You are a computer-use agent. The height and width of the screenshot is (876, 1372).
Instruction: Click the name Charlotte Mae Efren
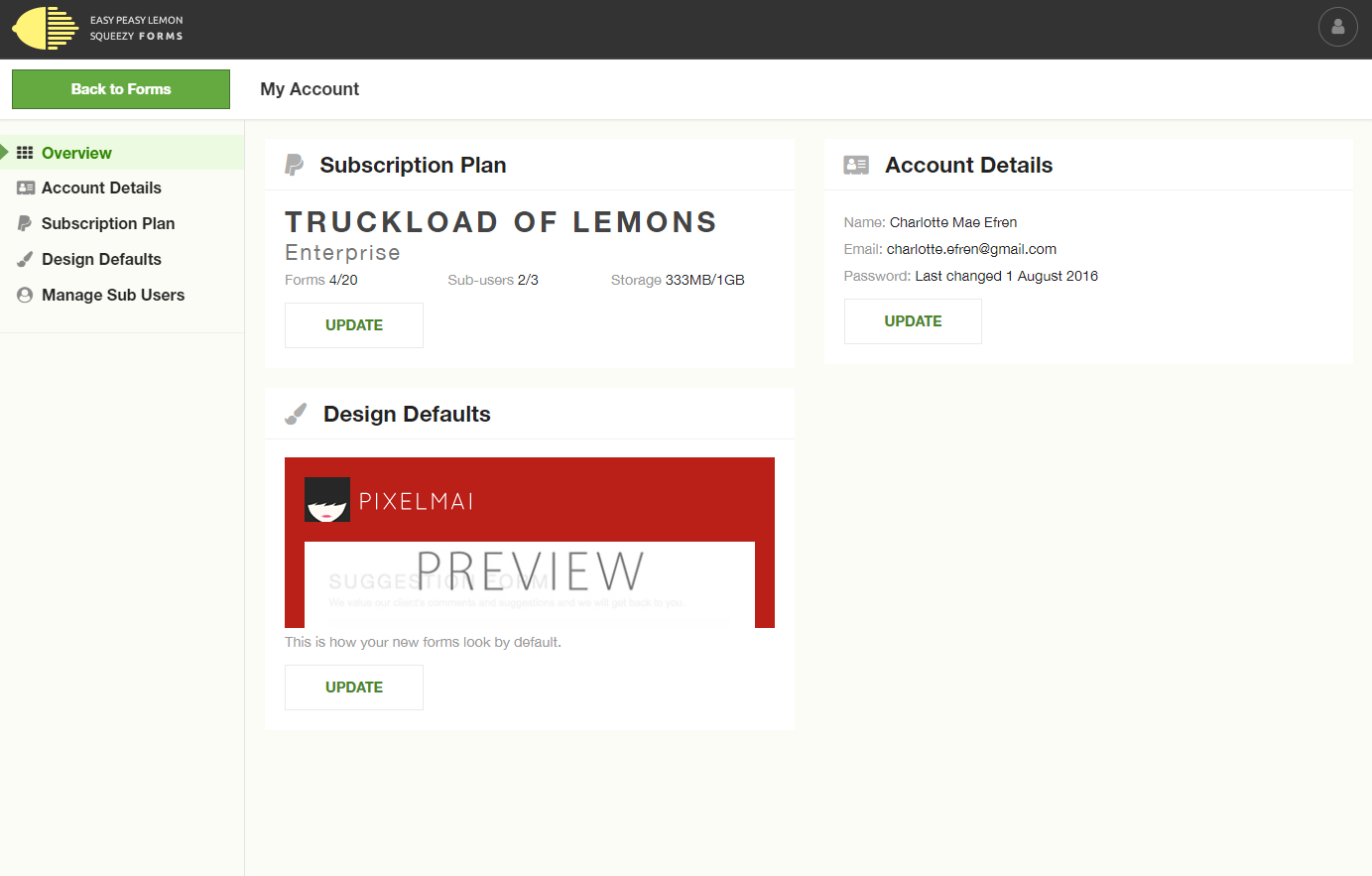(x=953, y=222)
